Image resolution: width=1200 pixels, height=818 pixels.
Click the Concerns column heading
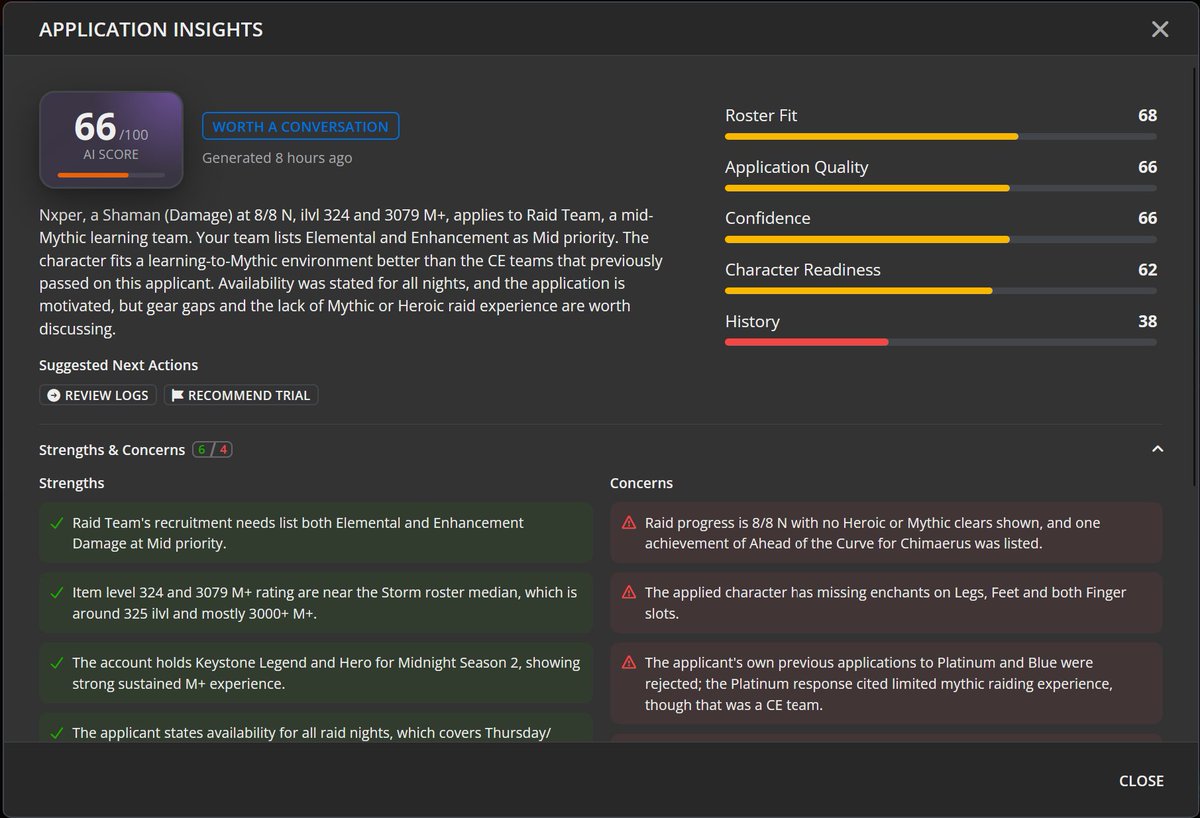(641, 483)
